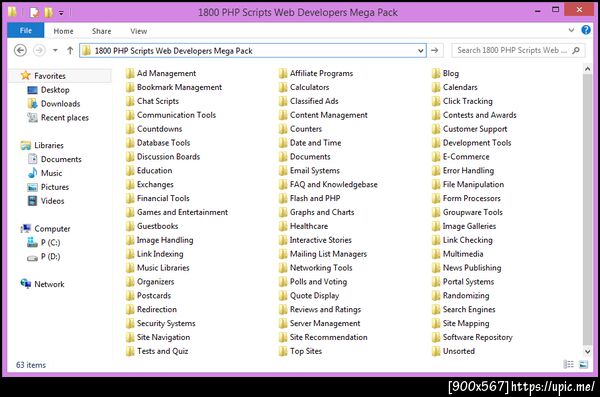Click the Contests and Awards folder name
This screenshot has height=397, width=600.
pyautogui.click(x=479, y=115)
